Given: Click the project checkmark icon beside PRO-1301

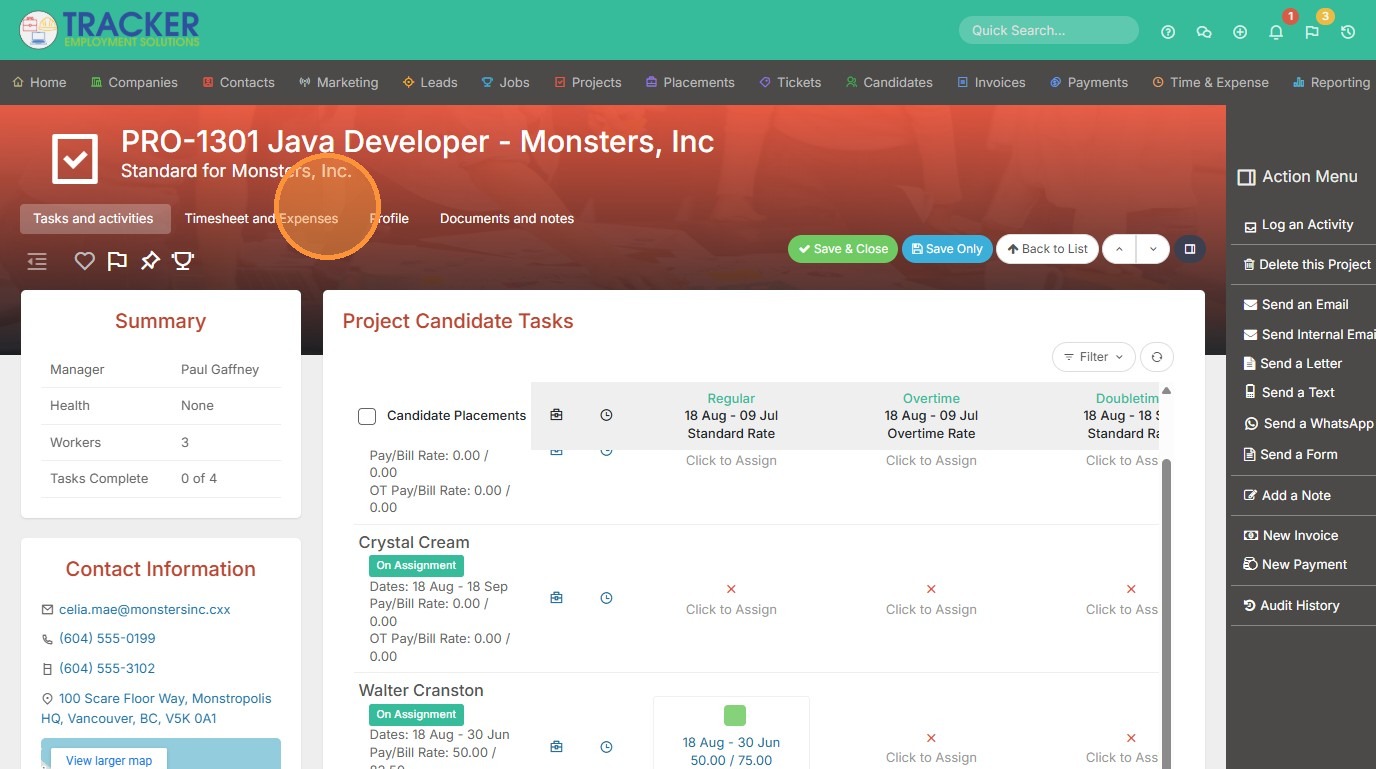Looking at the screenshot, I should pos(76,158).
